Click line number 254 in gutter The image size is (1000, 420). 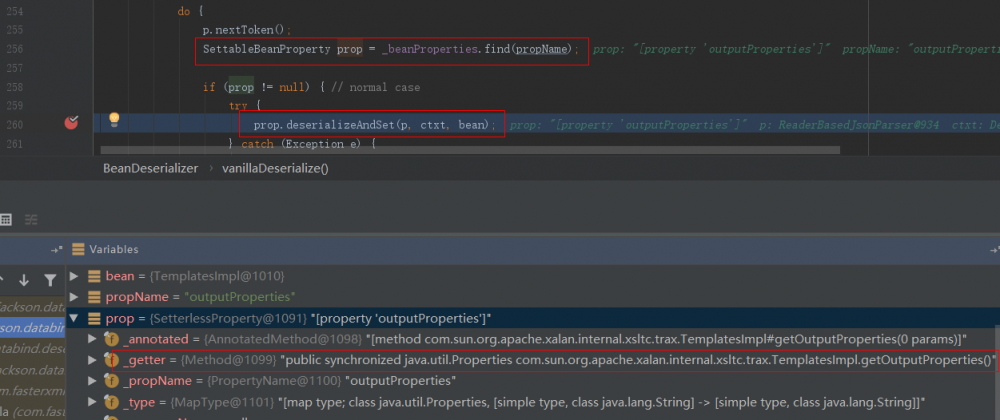pos(17,11)
